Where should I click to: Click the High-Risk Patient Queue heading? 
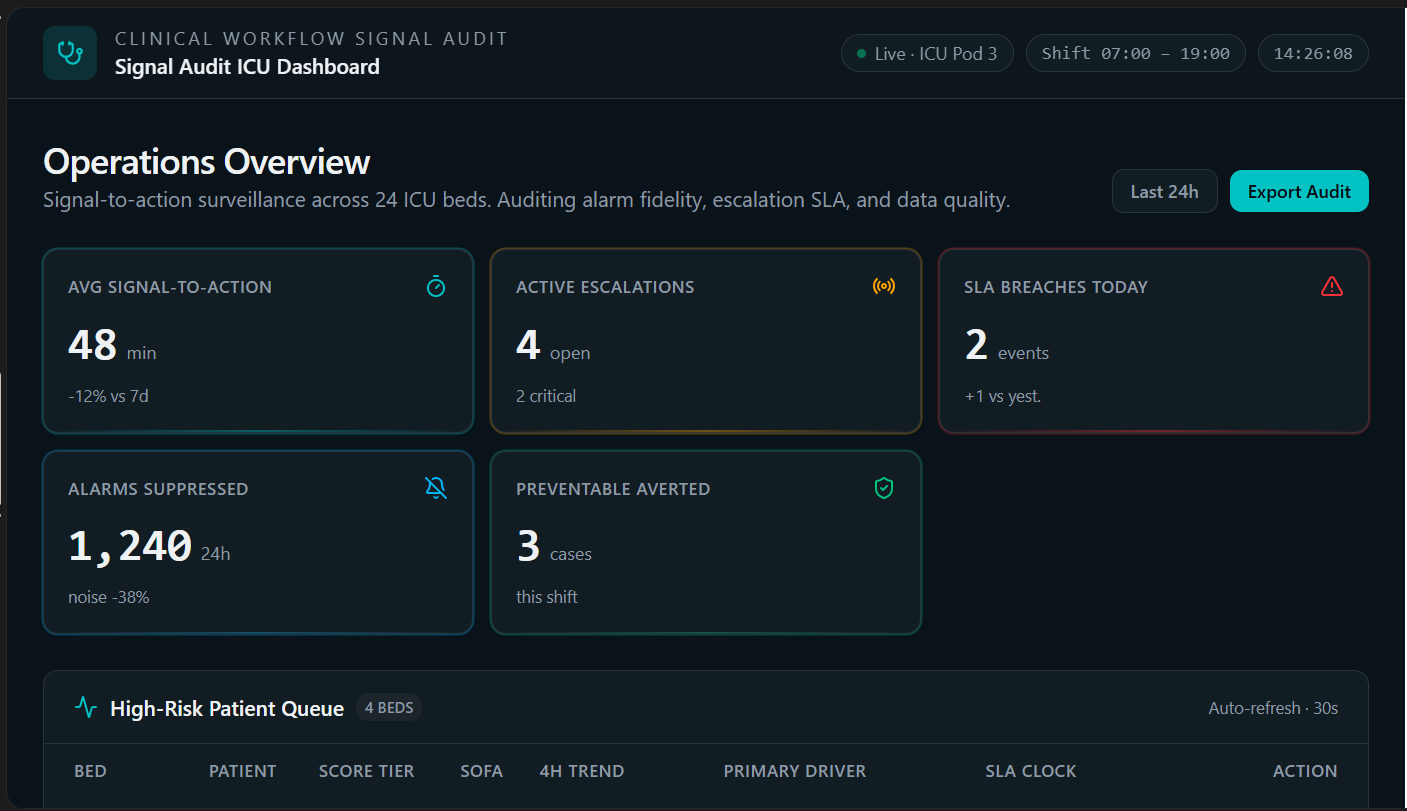[x=227, y=709]
